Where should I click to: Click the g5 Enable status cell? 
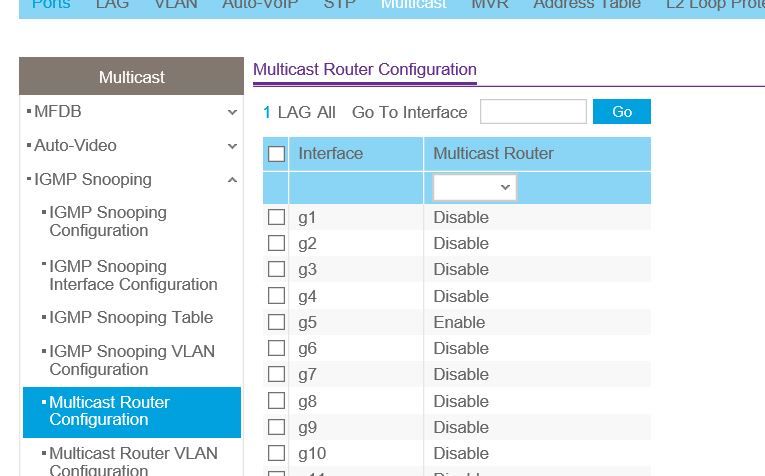click(x=459, y=322)
